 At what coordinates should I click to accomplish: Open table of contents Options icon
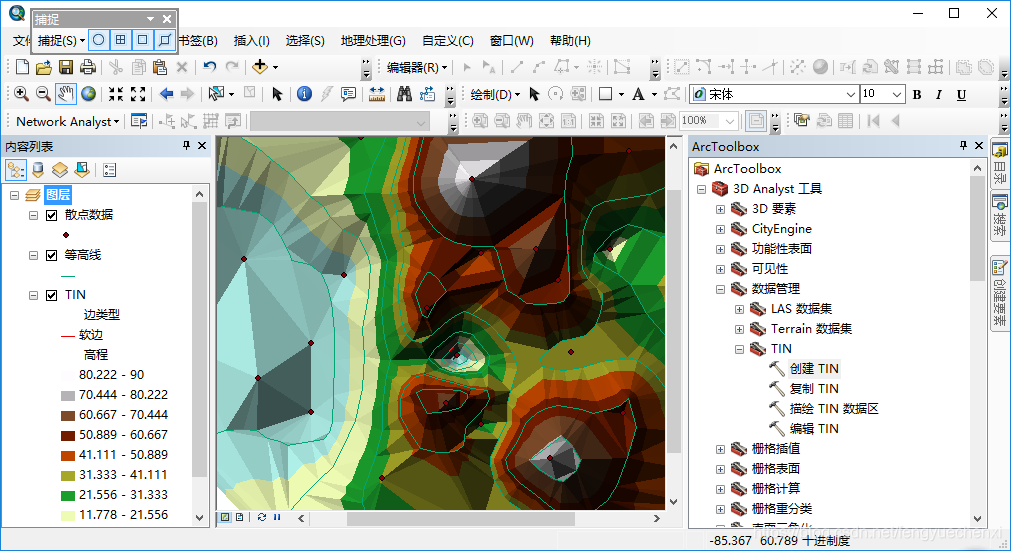[x=110, y=170]
